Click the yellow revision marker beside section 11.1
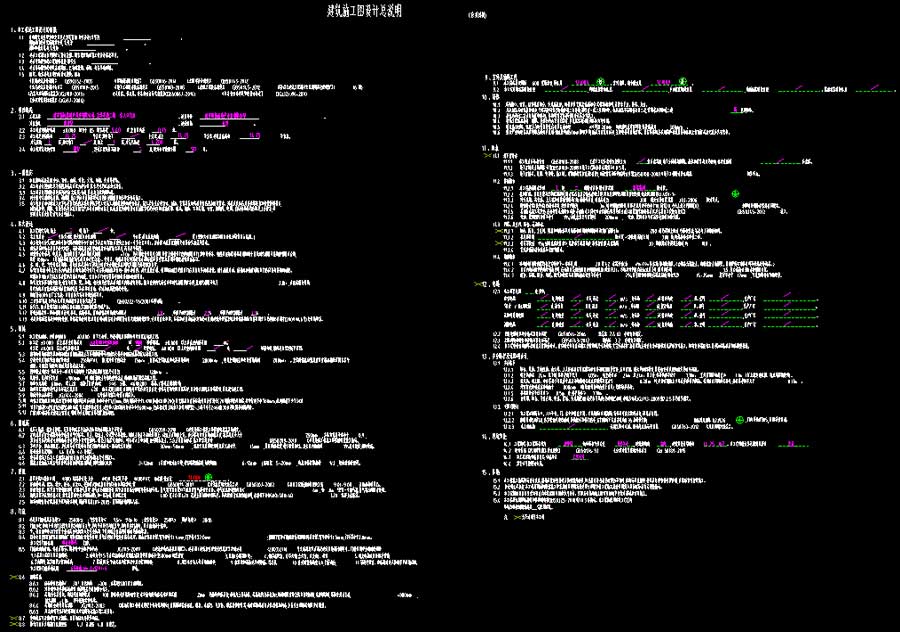 (489, 156)
